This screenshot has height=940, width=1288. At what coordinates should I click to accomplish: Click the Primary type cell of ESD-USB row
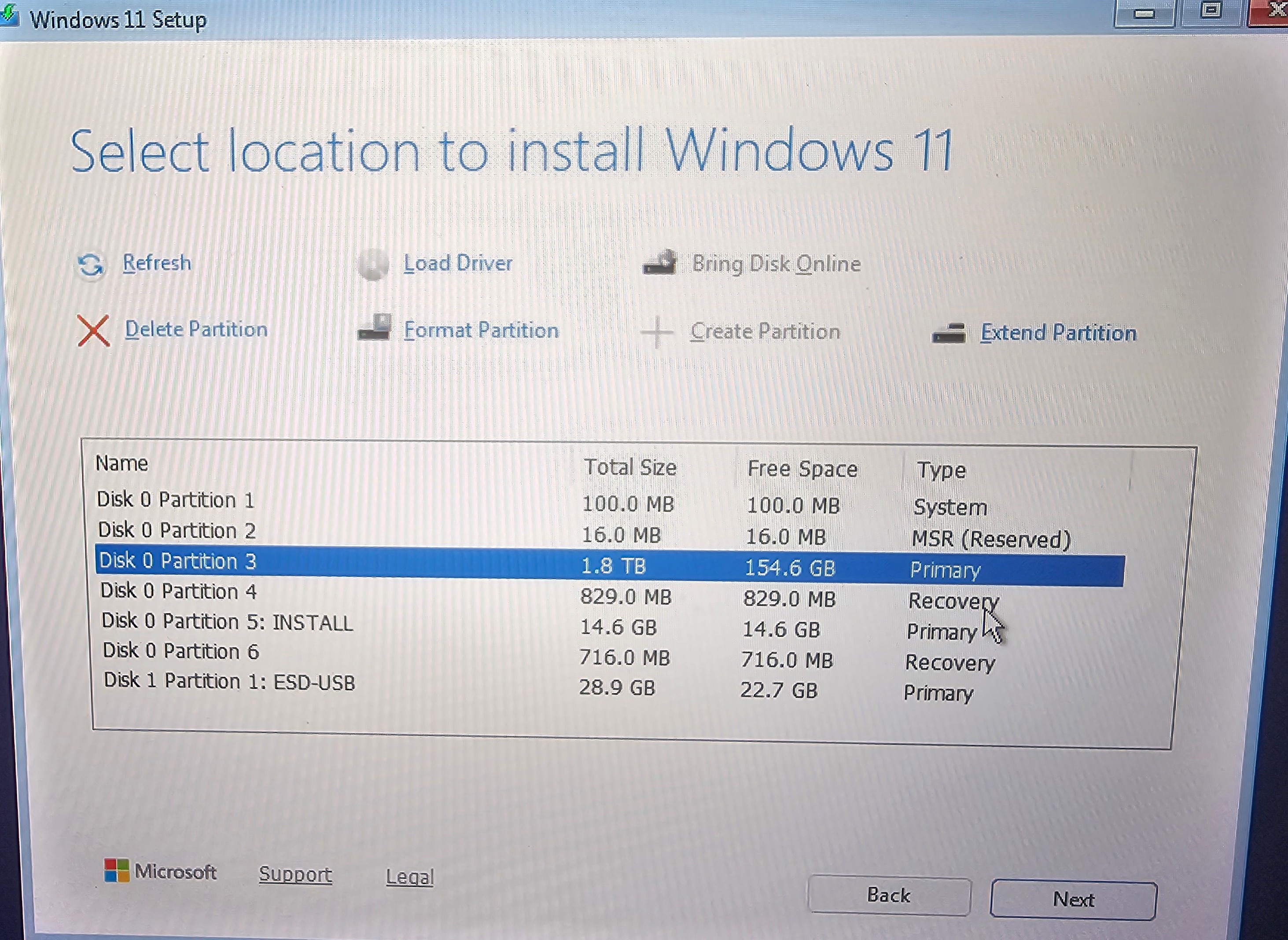tap(939, 693)
